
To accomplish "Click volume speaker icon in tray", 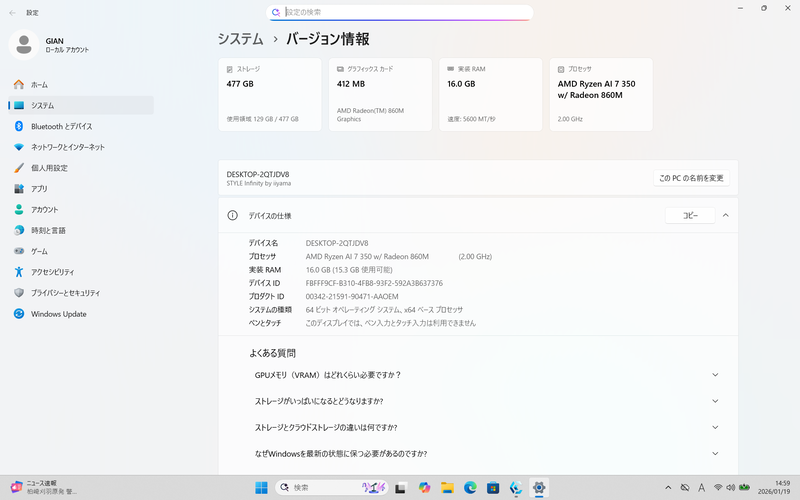I will point(731,488).
